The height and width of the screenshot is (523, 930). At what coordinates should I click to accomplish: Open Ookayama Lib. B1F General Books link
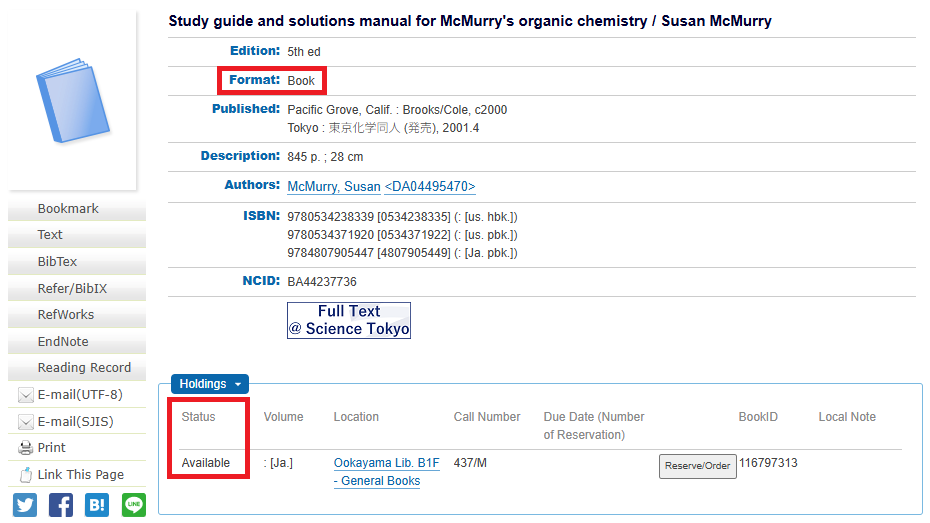click(x=386, y=472)
